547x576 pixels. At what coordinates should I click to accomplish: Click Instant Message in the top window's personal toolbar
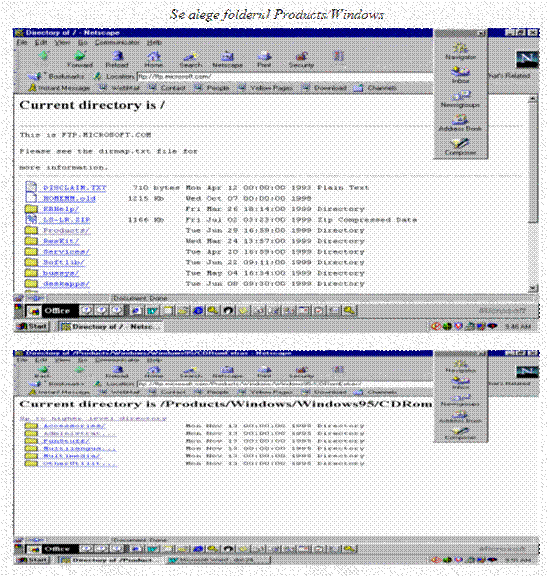coord(60,88)
